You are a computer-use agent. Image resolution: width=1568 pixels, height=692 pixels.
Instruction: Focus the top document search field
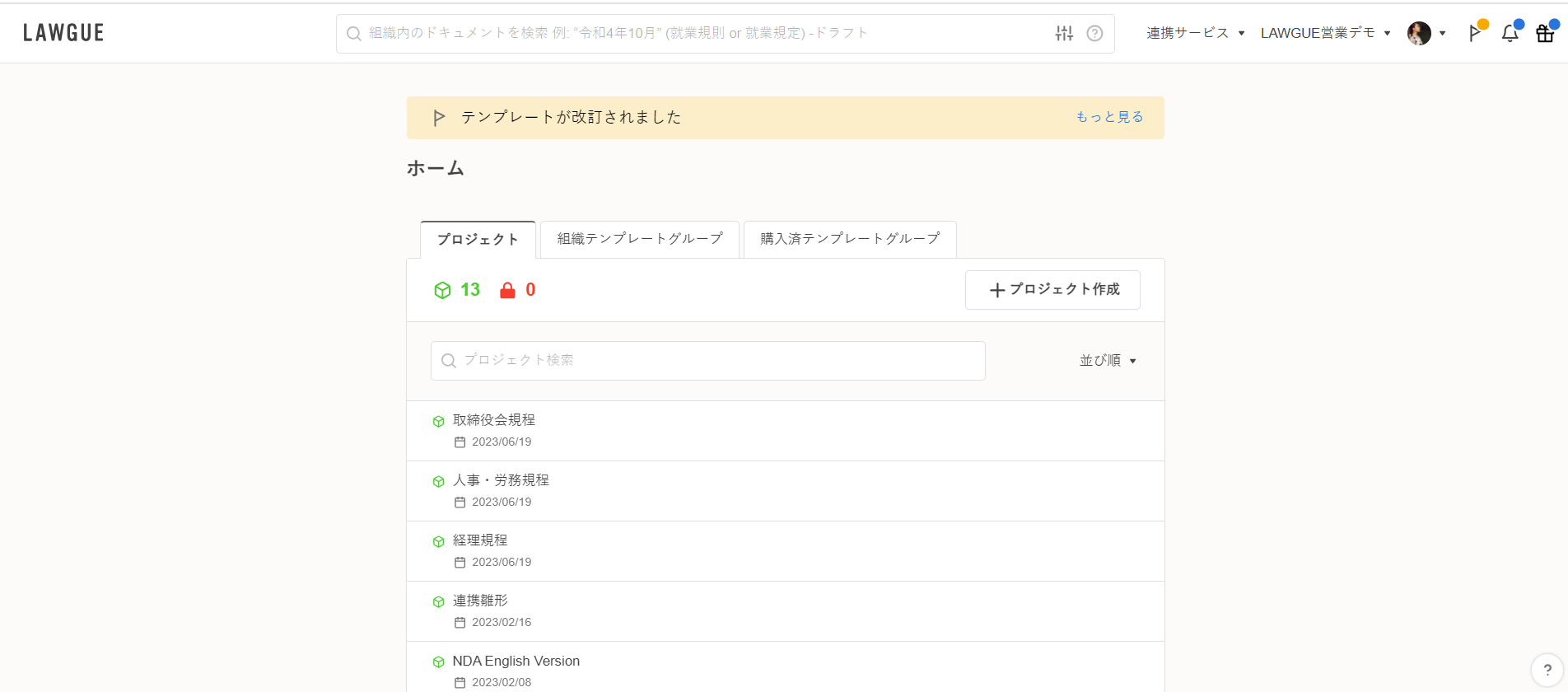click(x=700, y=34)
